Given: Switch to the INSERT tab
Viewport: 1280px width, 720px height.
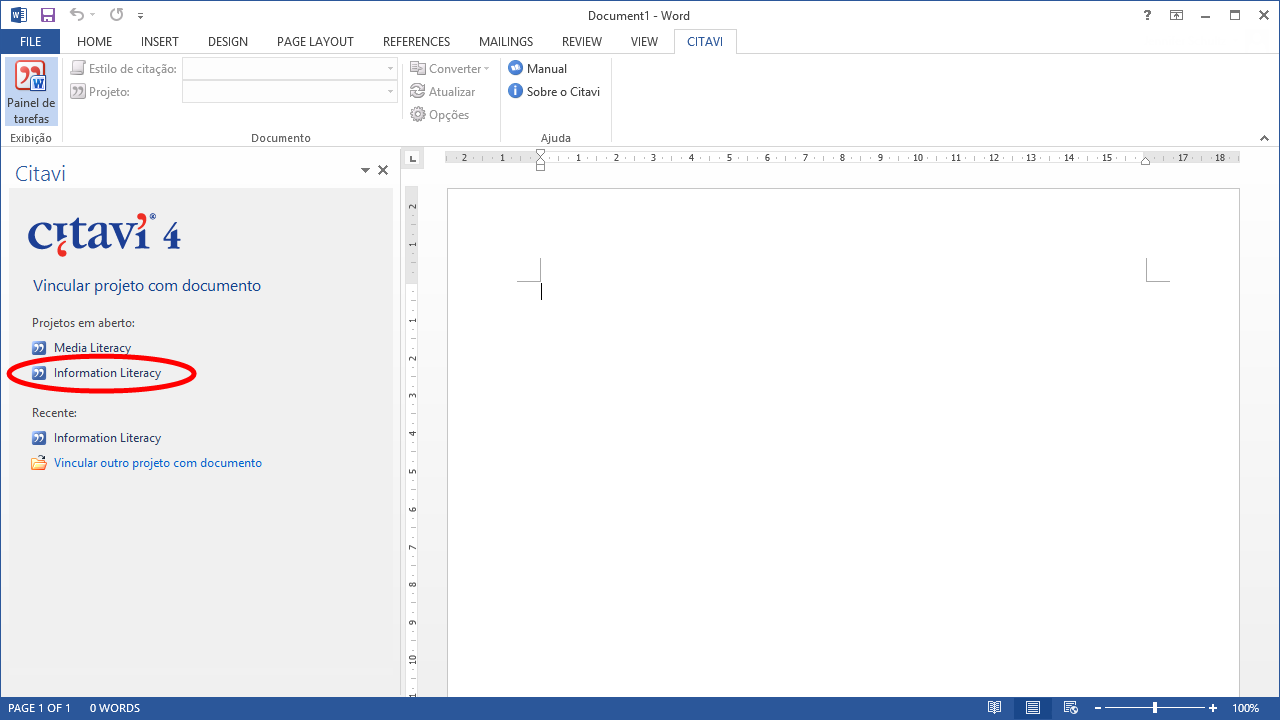Looking at the screenshot, I should tap(160, 42).
